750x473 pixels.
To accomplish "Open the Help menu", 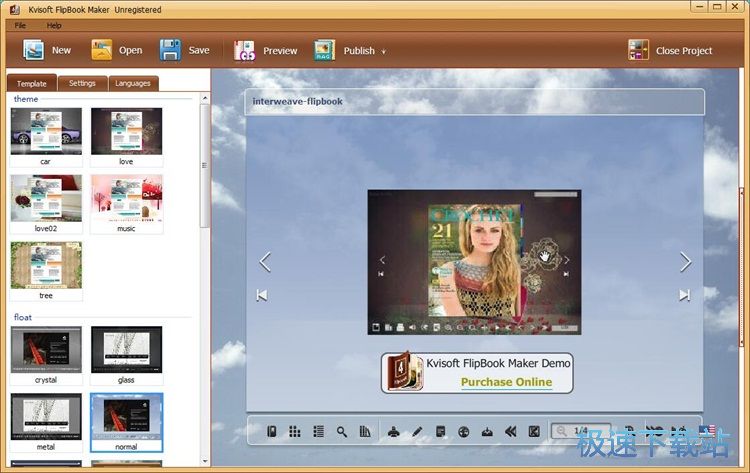I will tap(54, 25).
